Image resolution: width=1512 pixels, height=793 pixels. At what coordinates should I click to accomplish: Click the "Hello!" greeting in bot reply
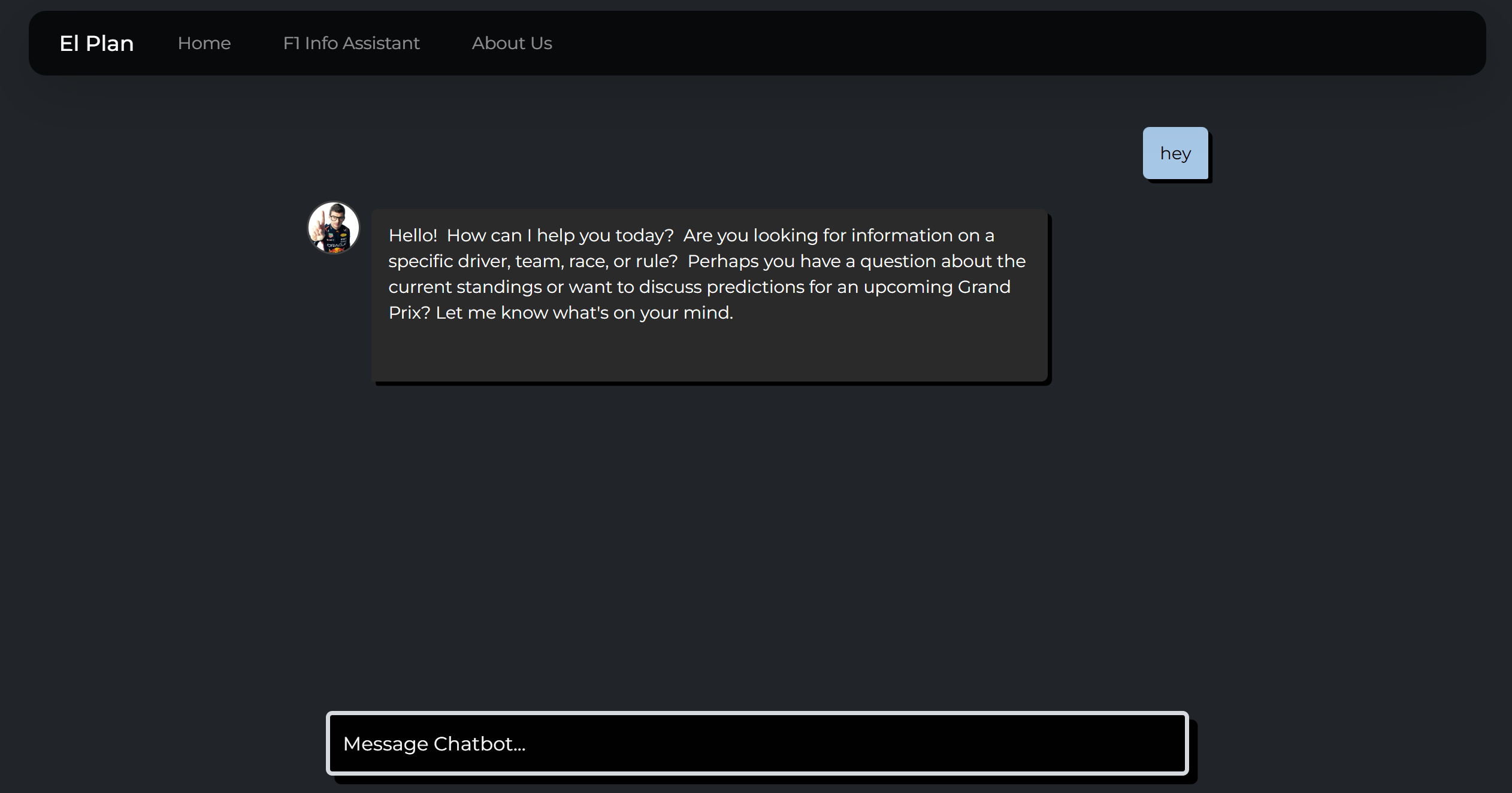tap(413, 235)
